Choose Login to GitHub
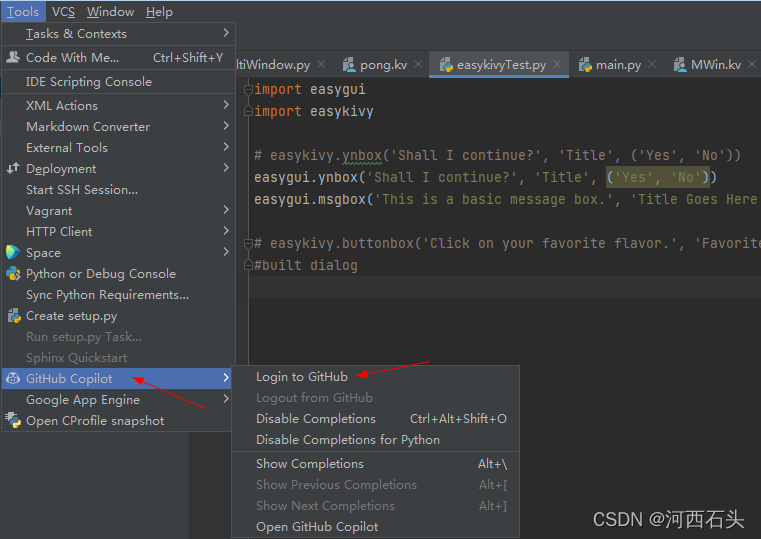 click(x=375, y=377)
